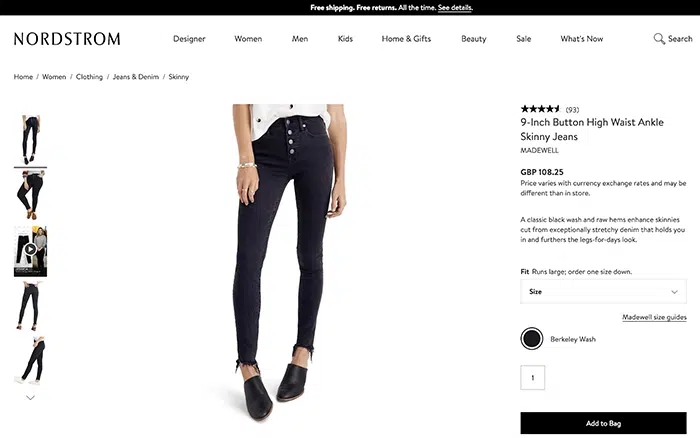700x438 pixels.
Task: Go to Clothing breadcrumb
Action: point(89,77)
